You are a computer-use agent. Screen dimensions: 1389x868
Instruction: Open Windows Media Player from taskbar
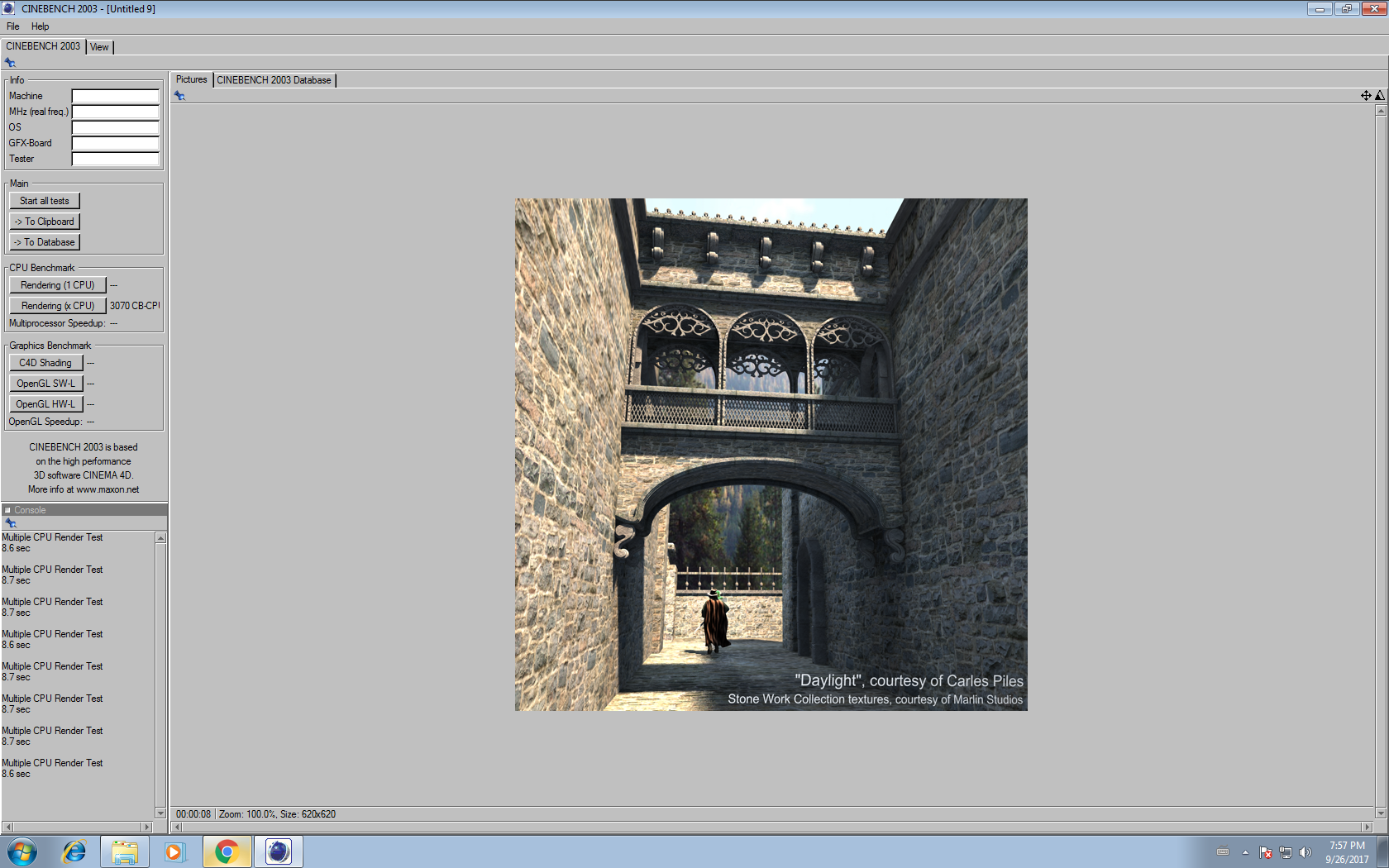174,851
